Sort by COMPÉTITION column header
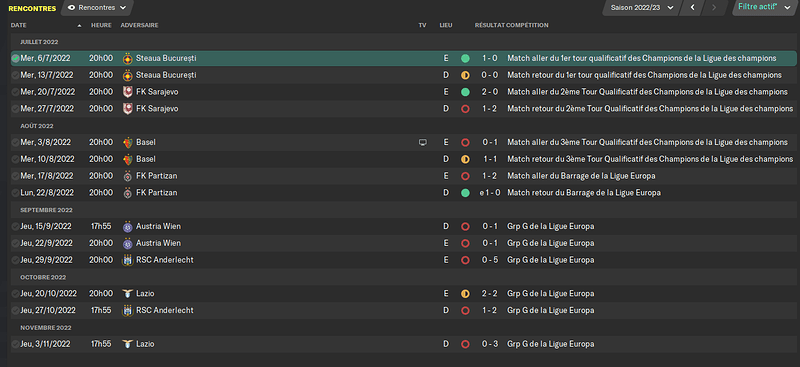Viewport: 800px width, 367px height. tap(528, 25)
